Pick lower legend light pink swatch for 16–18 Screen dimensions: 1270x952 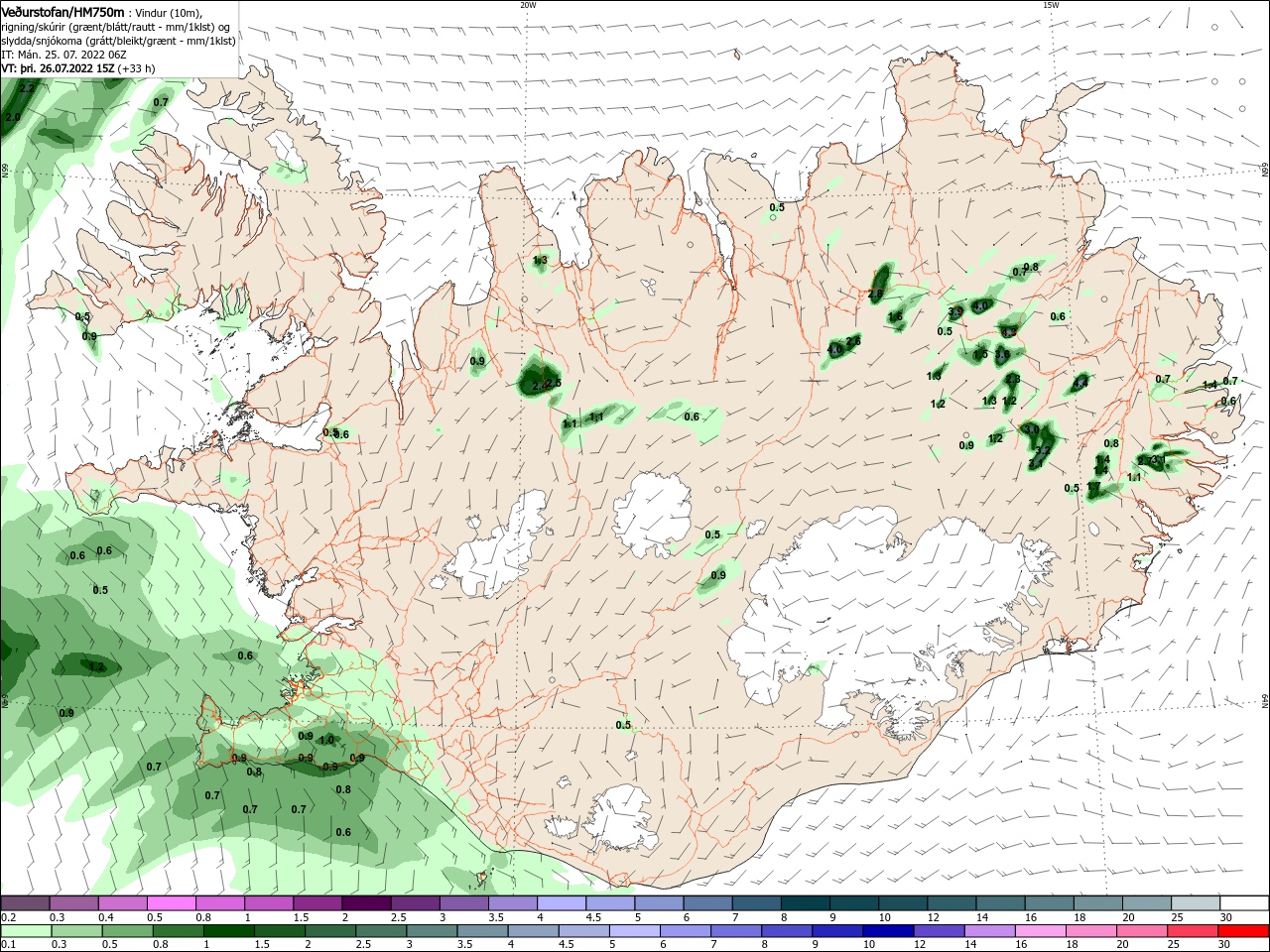1040,931
